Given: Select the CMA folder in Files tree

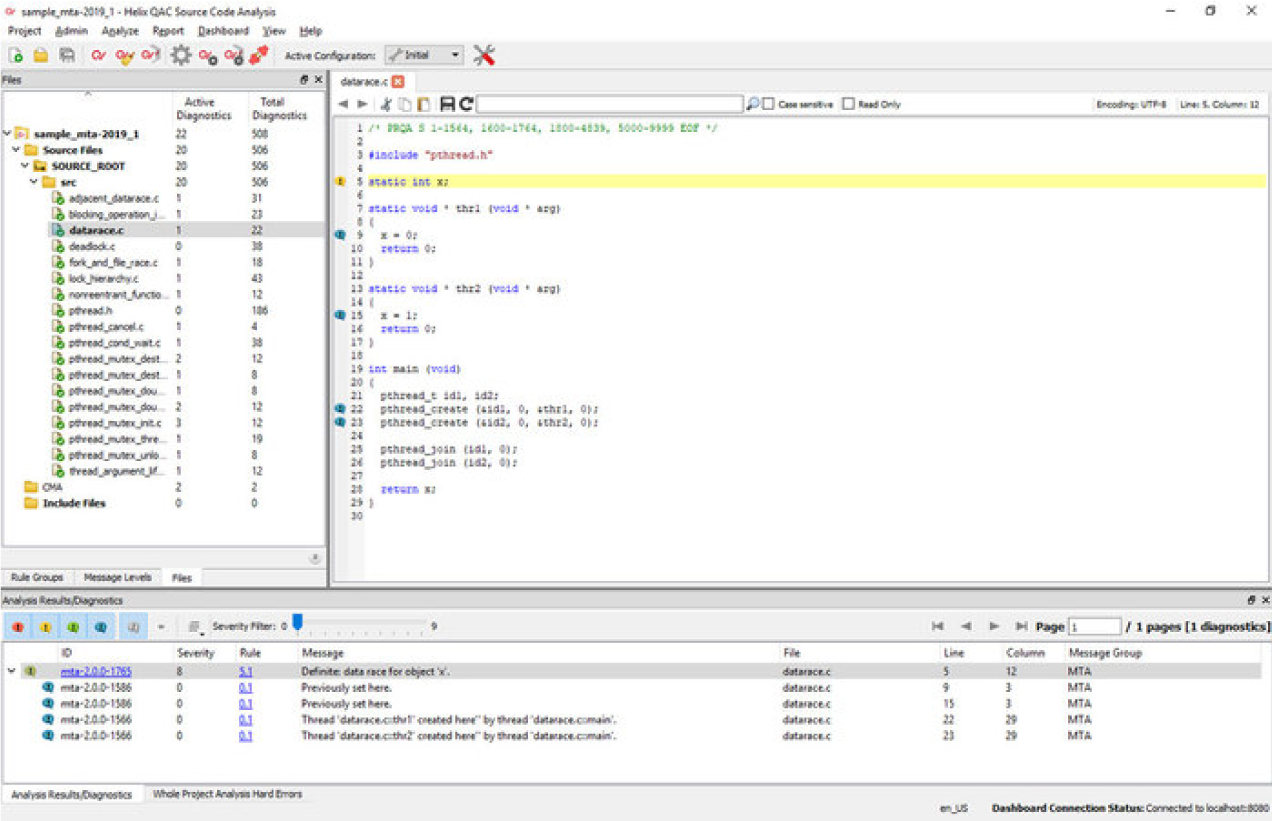Looking at the screenshot, I should [52, 487].
